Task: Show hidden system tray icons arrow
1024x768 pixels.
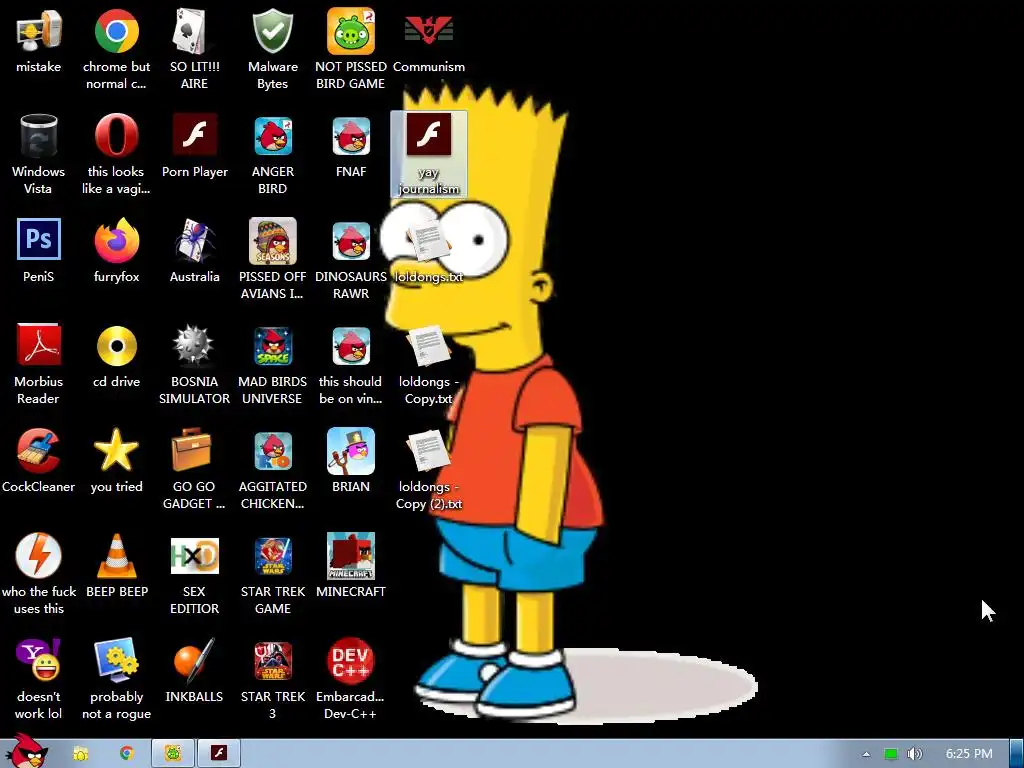Action: coord(867,754)
